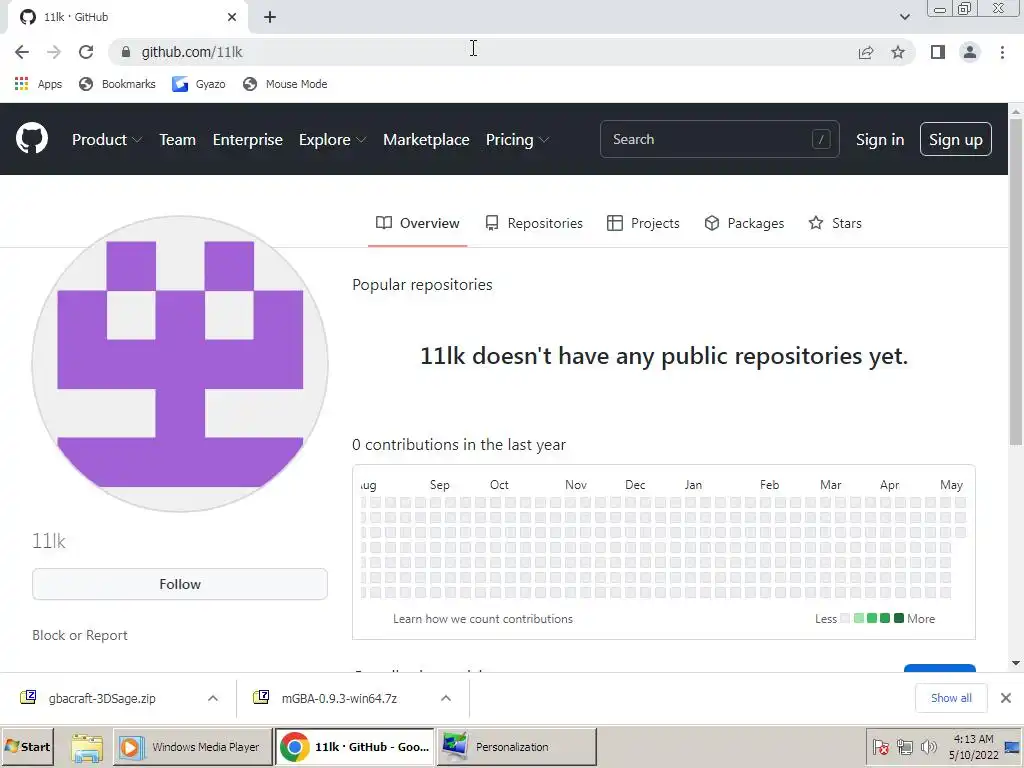Click the slash shortcut icon in Search
Viewport: 1024px width, 768px height.
pyautogui.click(x=821, y=139)
